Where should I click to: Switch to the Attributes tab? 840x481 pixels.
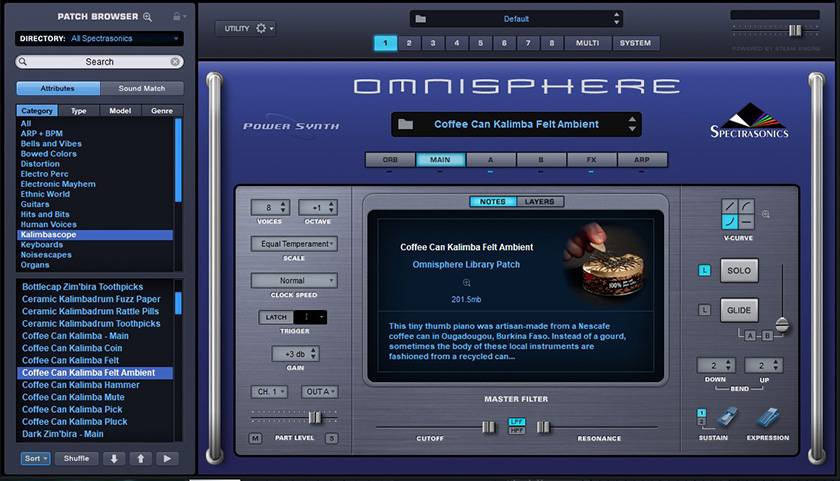point(58,88)
